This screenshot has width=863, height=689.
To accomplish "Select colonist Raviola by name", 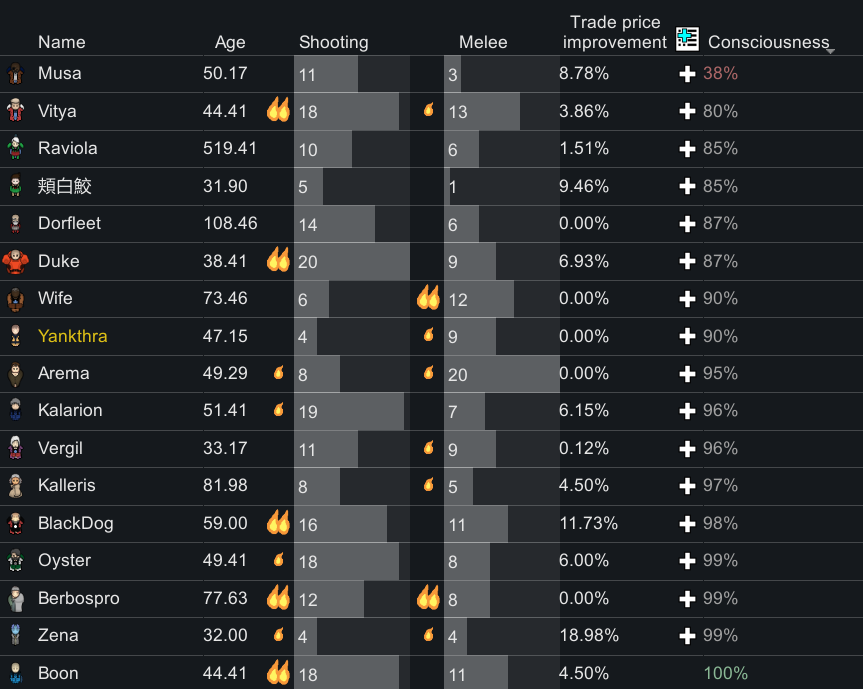I will coord(68,148).
